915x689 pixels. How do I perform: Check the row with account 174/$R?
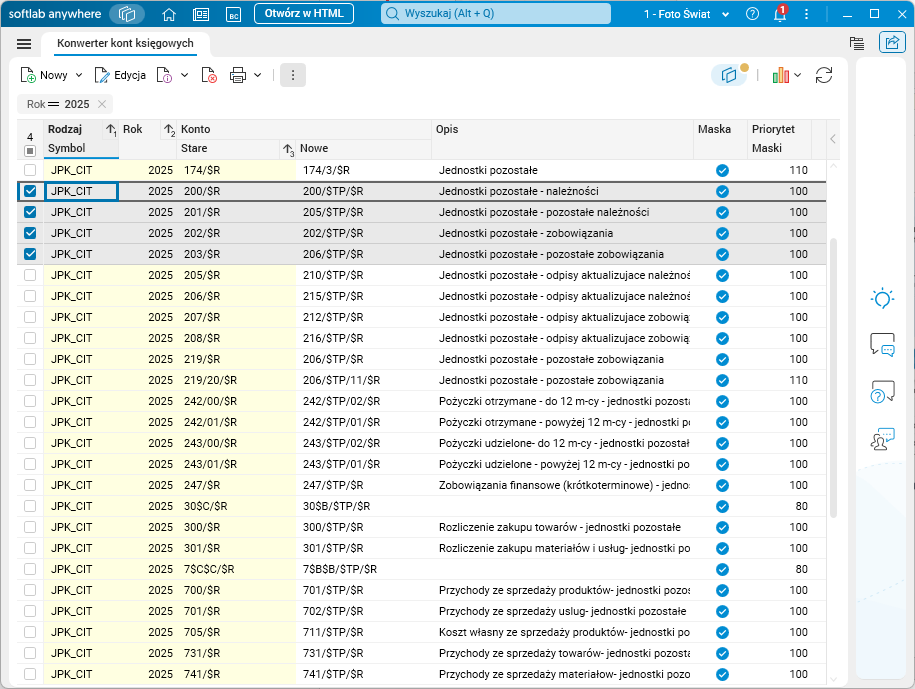tap(30, 170)
